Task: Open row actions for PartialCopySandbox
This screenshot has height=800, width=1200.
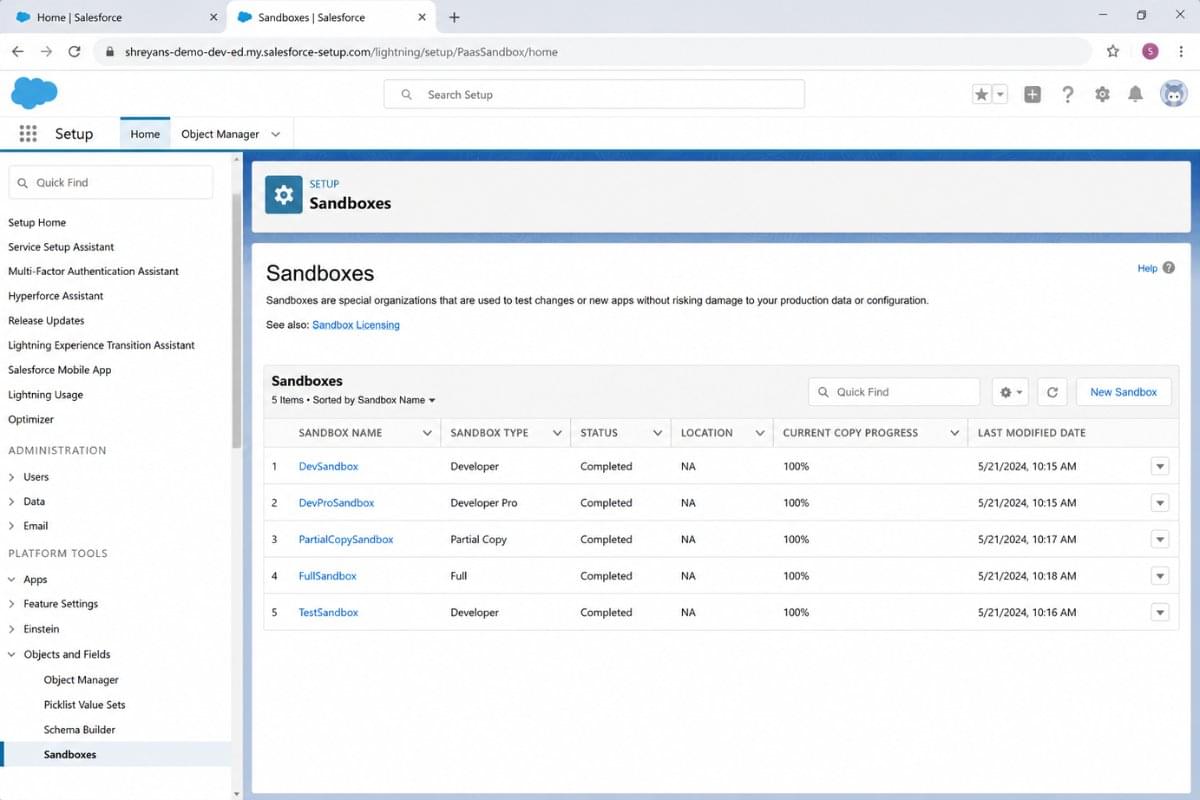Action: pyautogui.click(x=1160, y=539)
